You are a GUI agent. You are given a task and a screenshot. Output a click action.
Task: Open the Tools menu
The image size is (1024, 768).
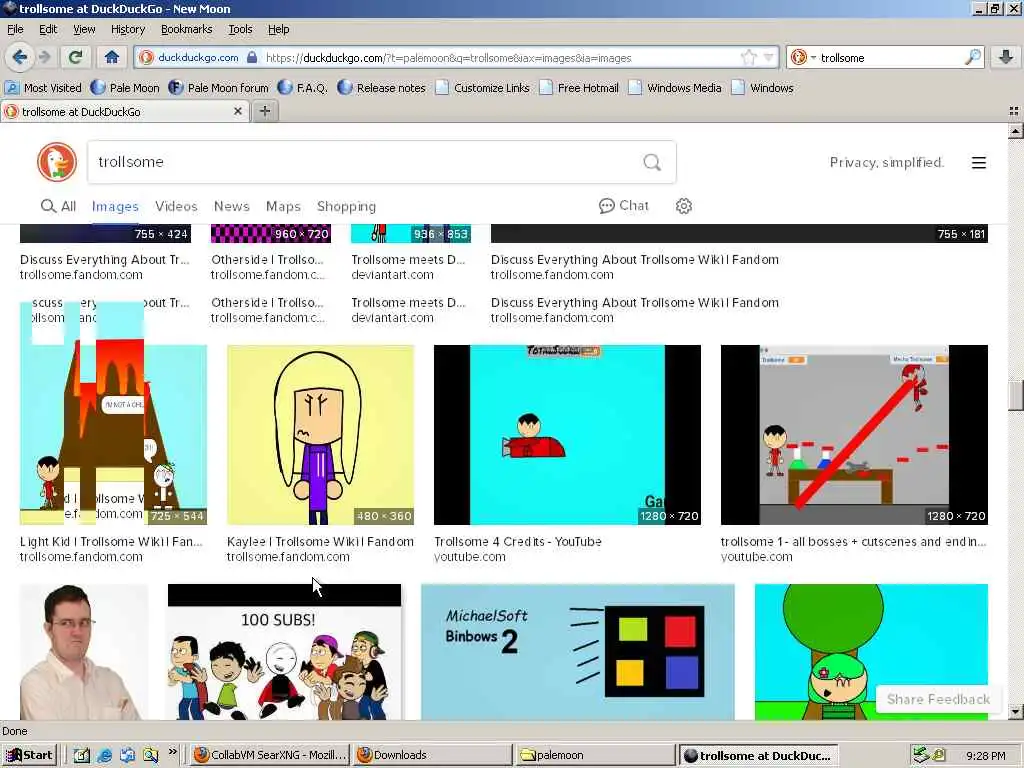240,29
